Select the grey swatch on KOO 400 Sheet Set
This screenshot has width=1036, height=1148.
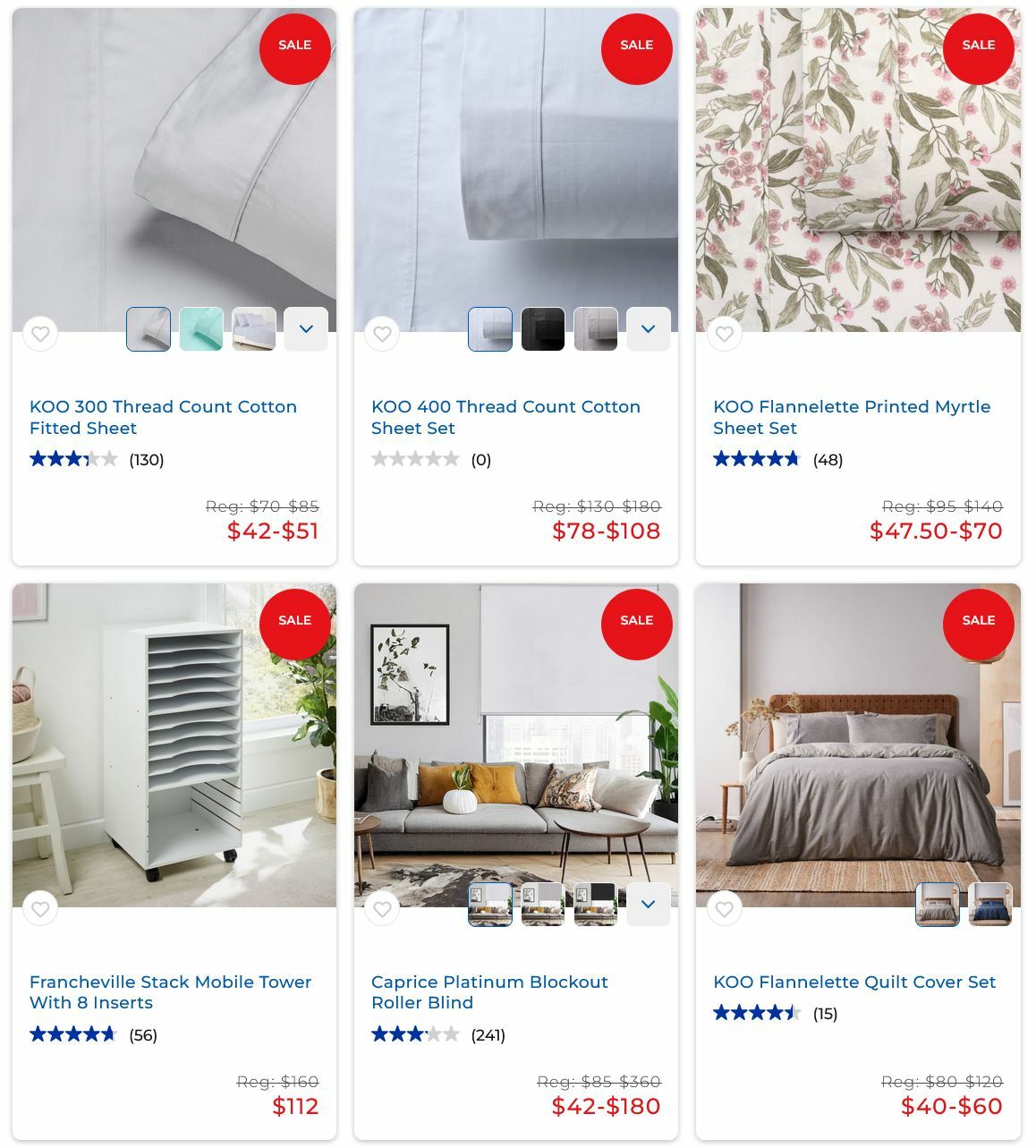(596, 329)
